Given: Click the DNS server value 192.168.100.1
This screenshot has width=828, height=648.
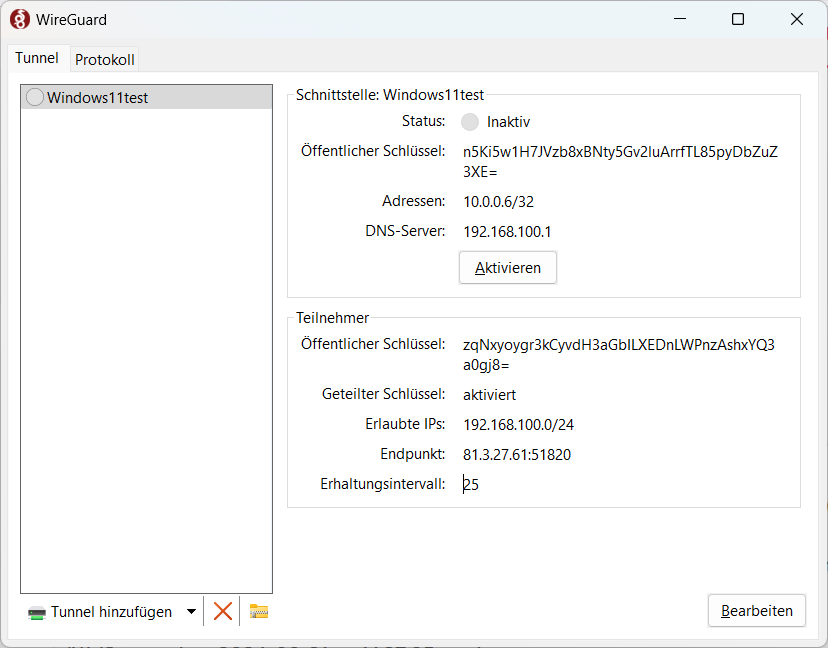Looking at the screenshot, I should (x=507, y=232).
